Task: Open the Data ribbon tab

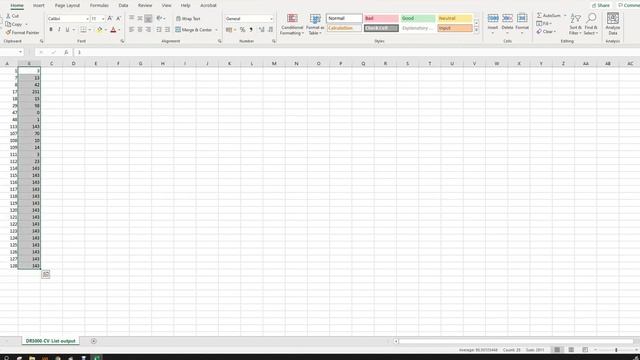Action: pyautogui.click(x=123, y=5)
